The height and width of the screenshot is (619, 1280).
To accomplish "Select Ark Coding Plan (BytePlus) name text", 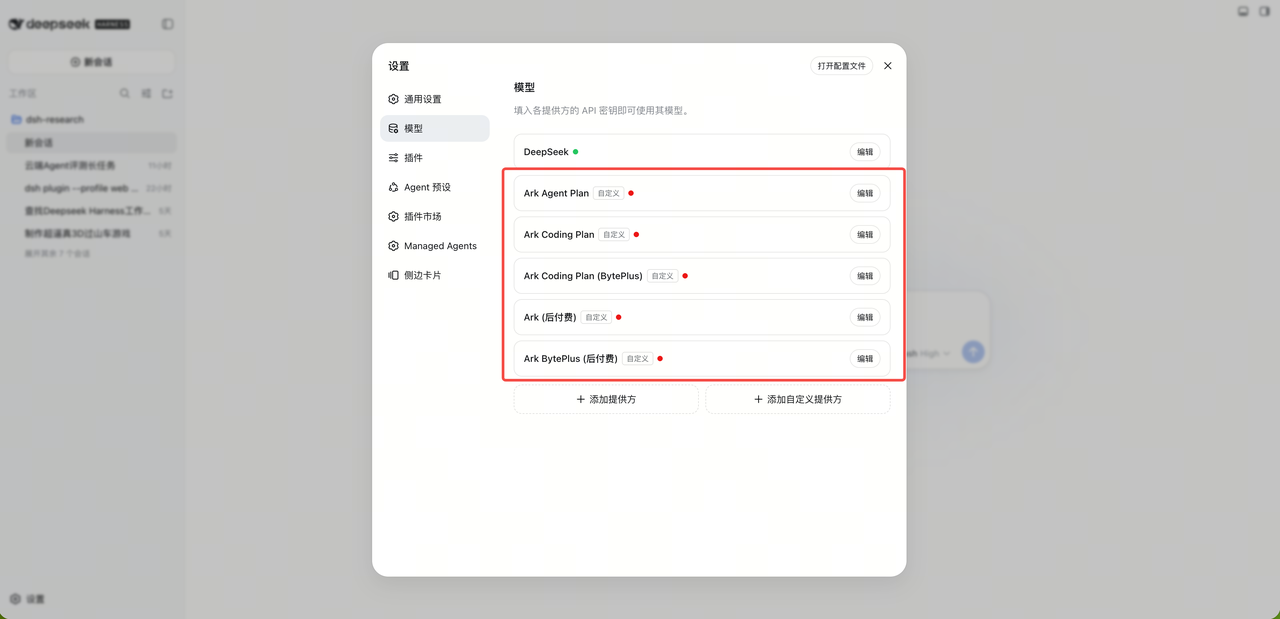I will click(583, 276).
